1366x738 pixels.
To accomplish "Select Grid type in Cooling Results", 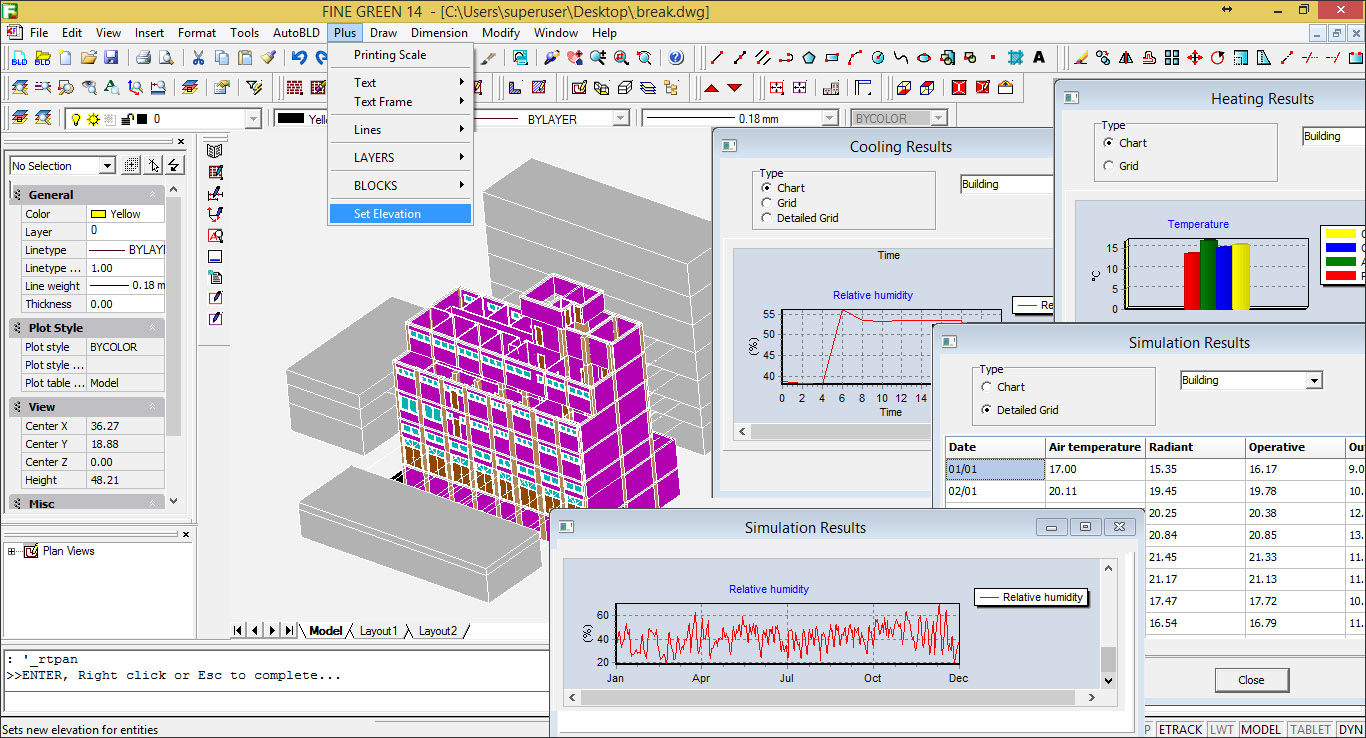I will coord(767,203).
